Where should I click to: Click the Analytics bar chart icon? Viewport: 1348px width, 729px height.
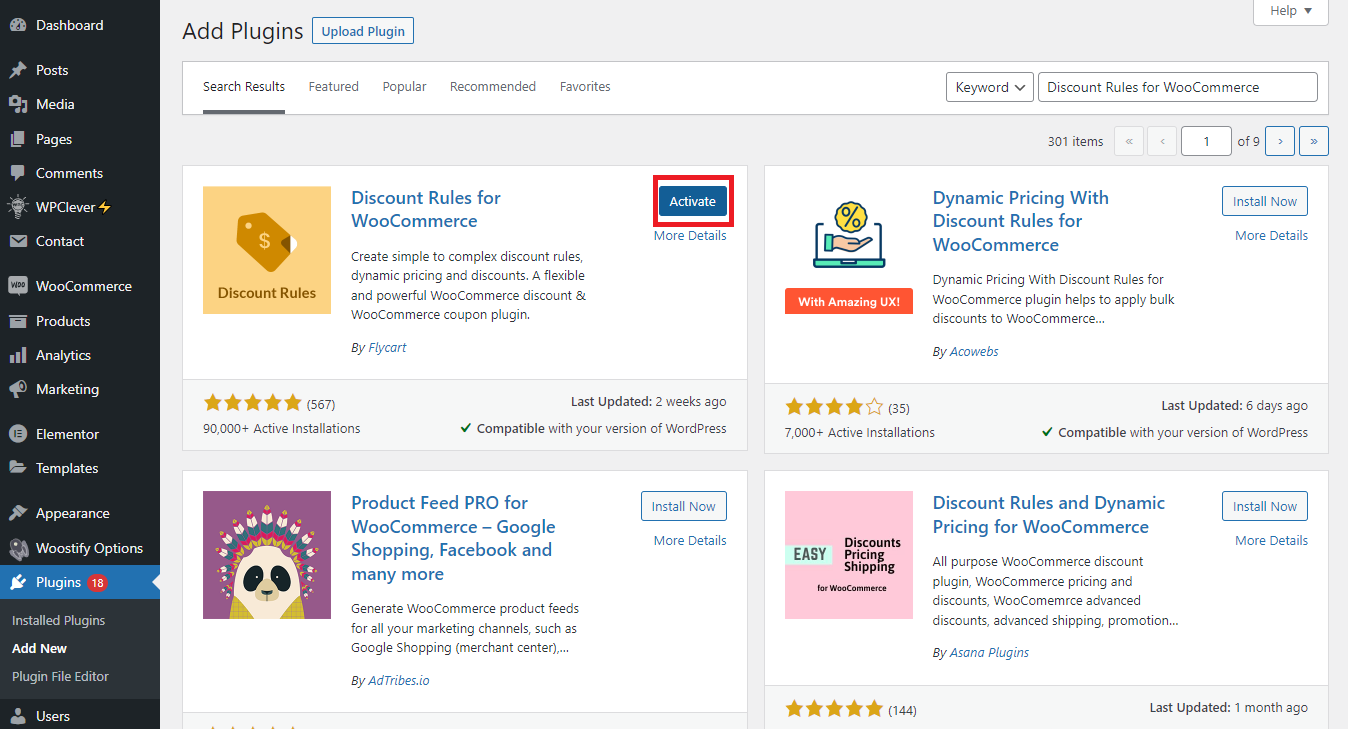(18, 355)
